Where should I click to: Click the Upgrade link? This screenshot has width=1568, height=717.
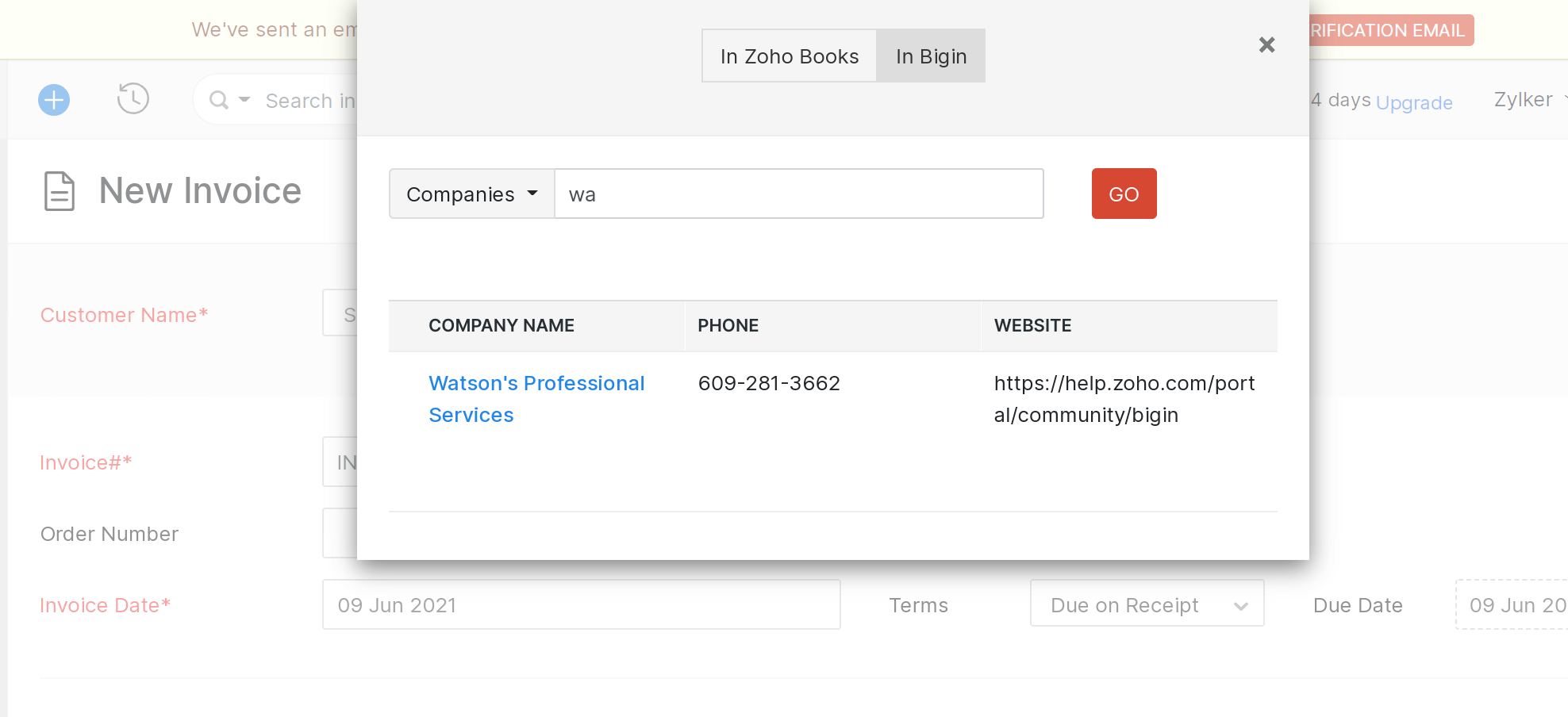click(x=1413, y=103)
